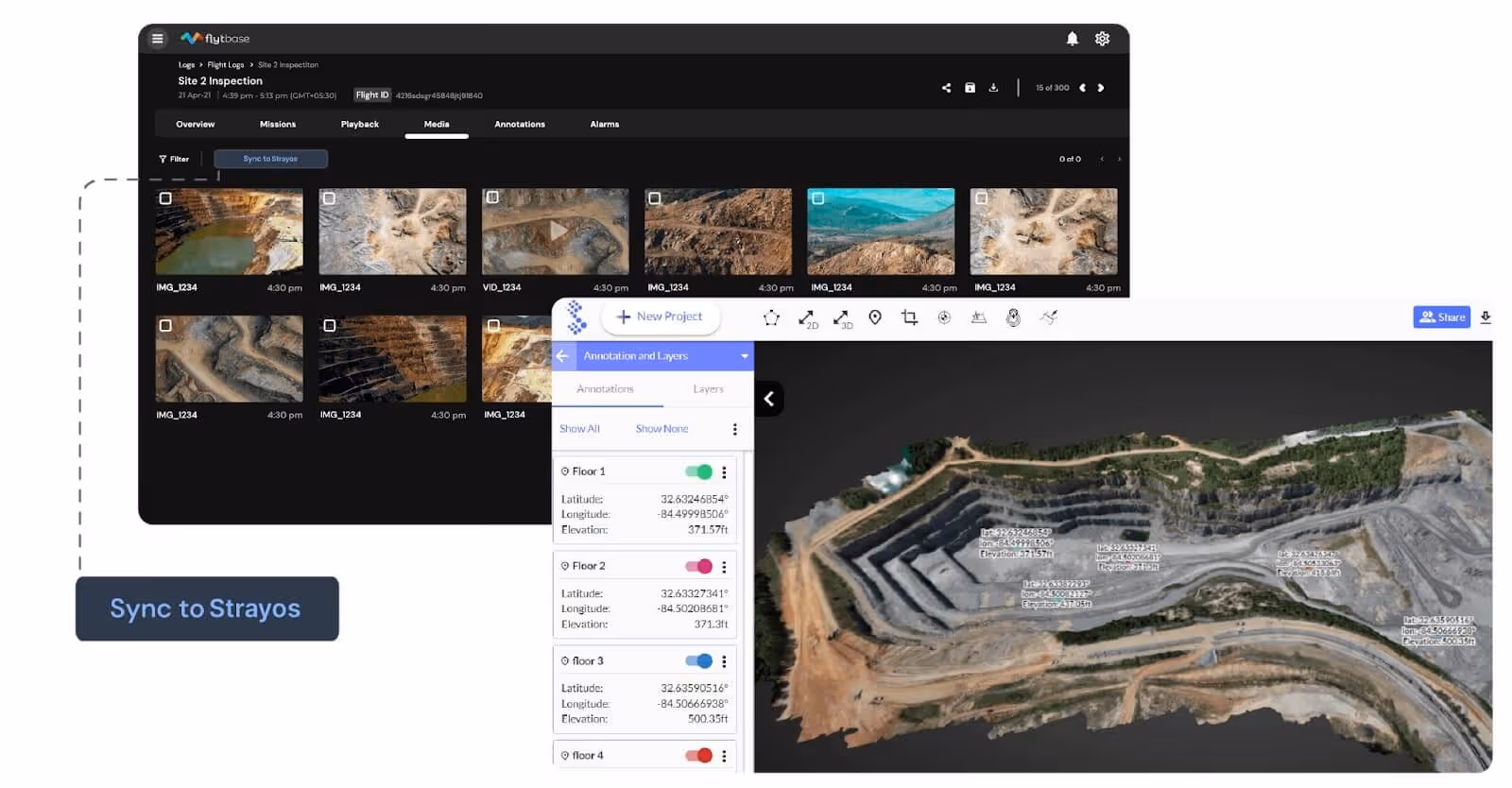Click the Logs breadcrumb link
The image size is (1512, 788).
coord(186,65)
